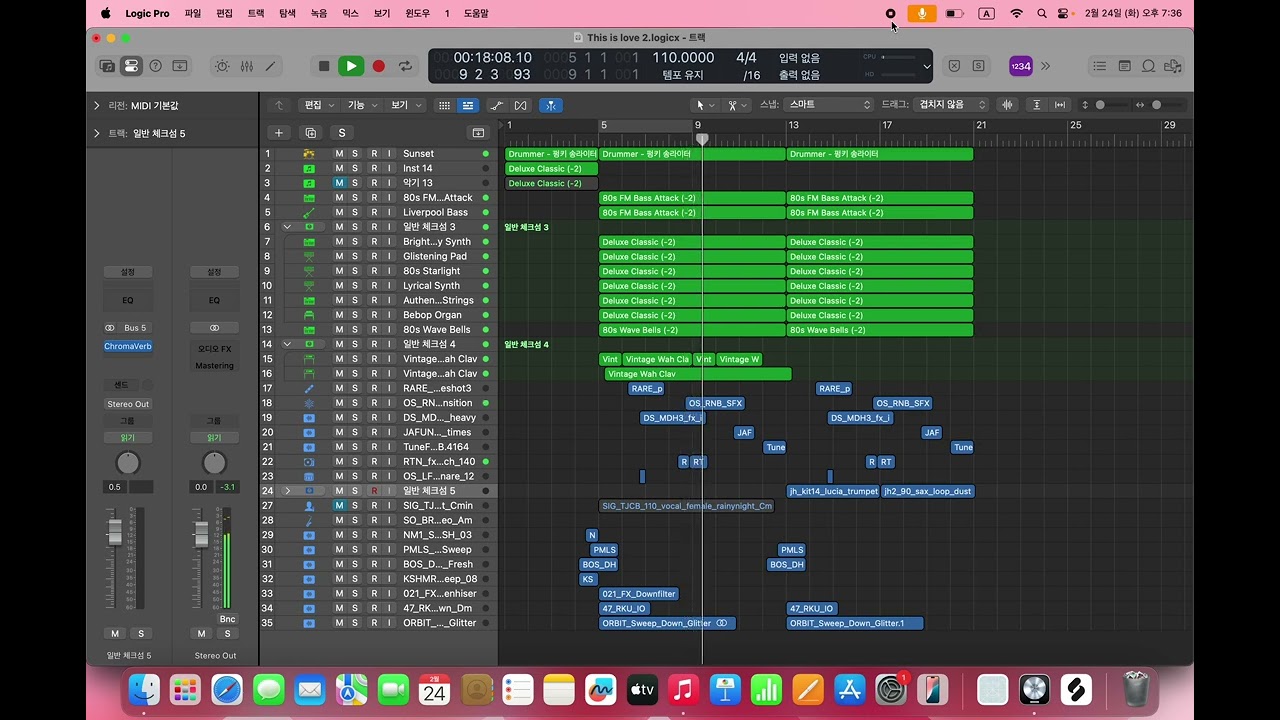Toggle the blue Catch Playhead button
The width and height of the screenshot is (1280, 720).
[550, 105]
